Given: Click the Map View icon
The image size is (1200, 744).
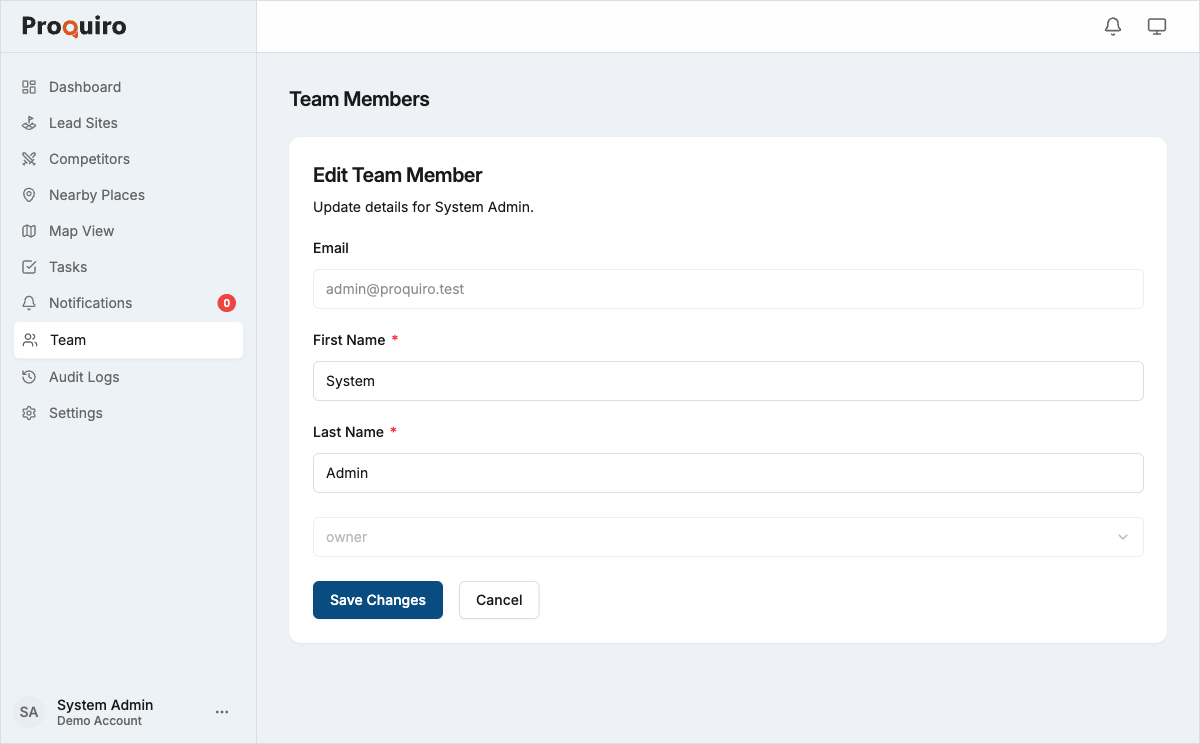Looking at the screenshot, I should point(30,231).
